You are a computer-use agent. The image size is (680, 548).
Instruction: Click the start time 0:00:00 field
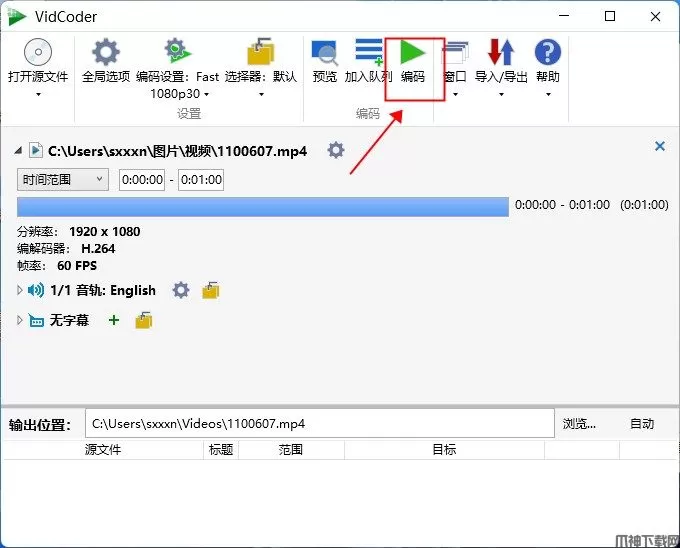tap(142, 179)
